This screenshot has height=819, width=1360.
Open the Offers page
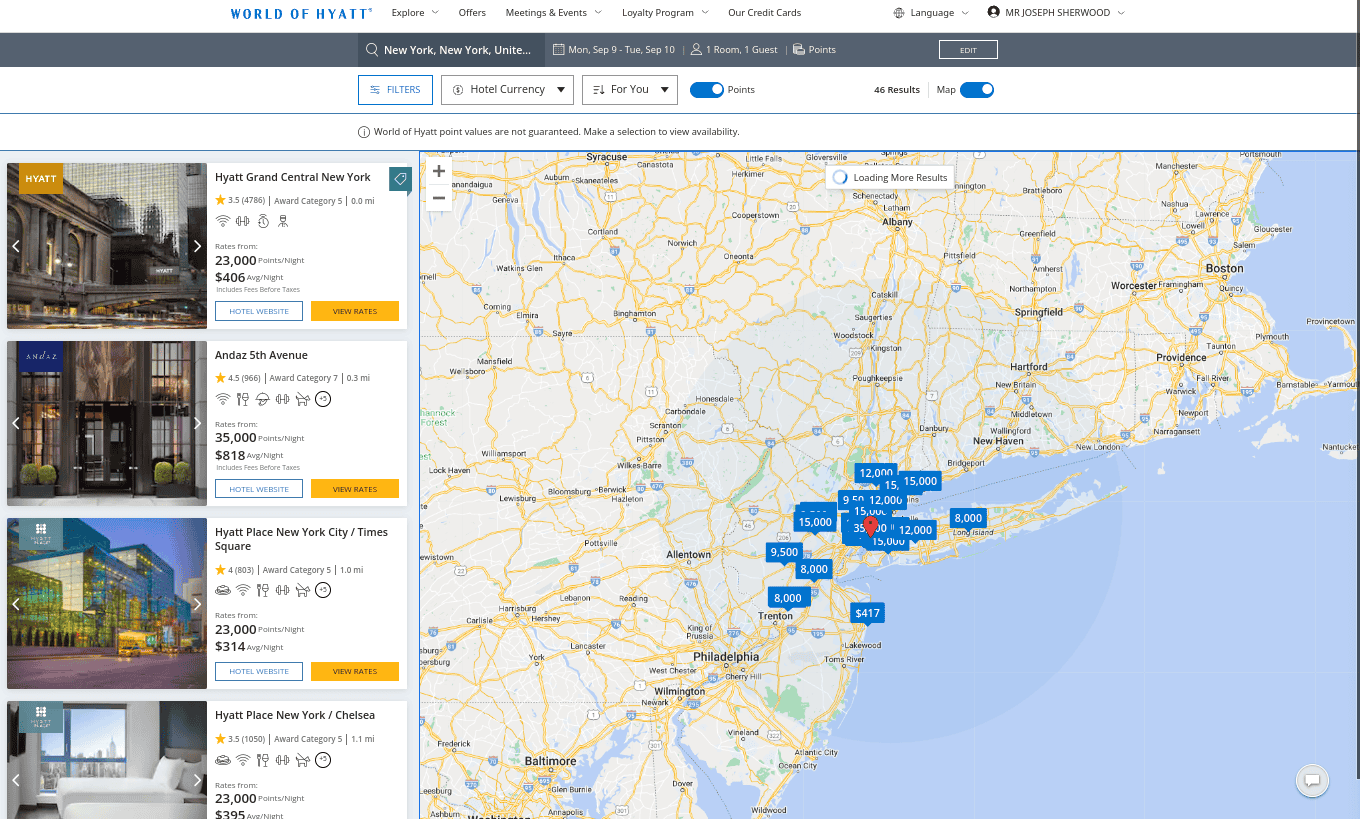[x=472, y=13]
